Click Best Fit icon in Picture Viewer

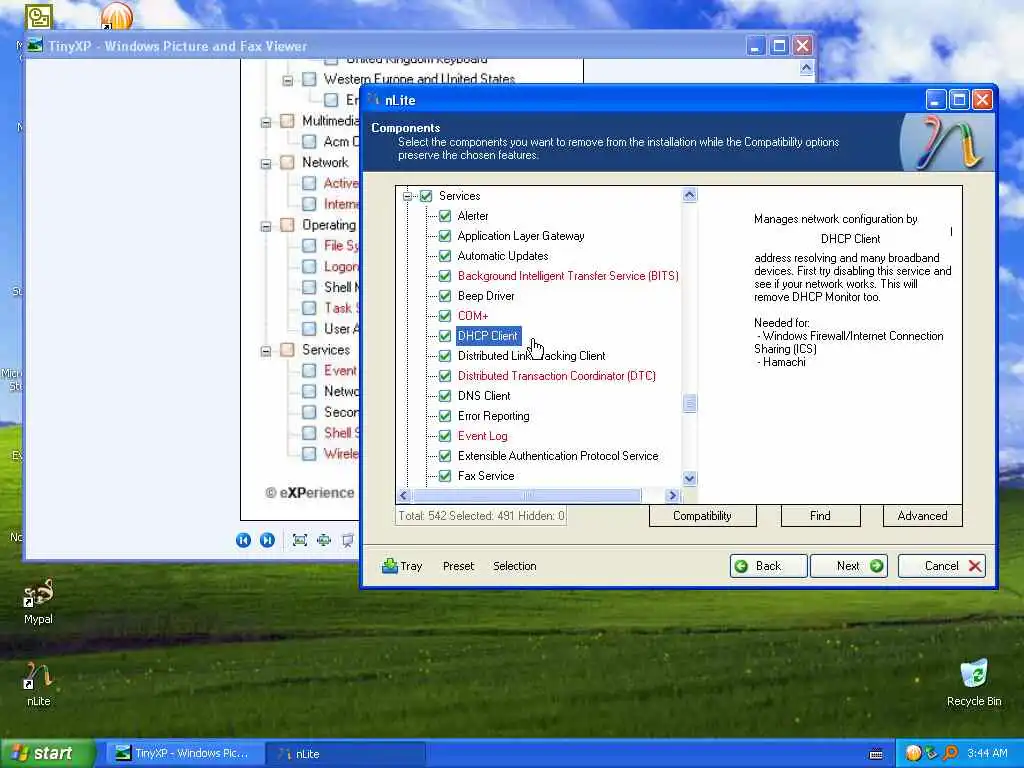(x=300, y=540)
